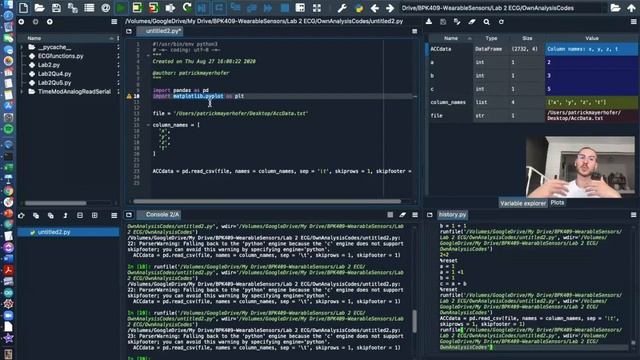640x360 pixels.
Task: Refresh the Variable explorer
Action: click(501, 22)
